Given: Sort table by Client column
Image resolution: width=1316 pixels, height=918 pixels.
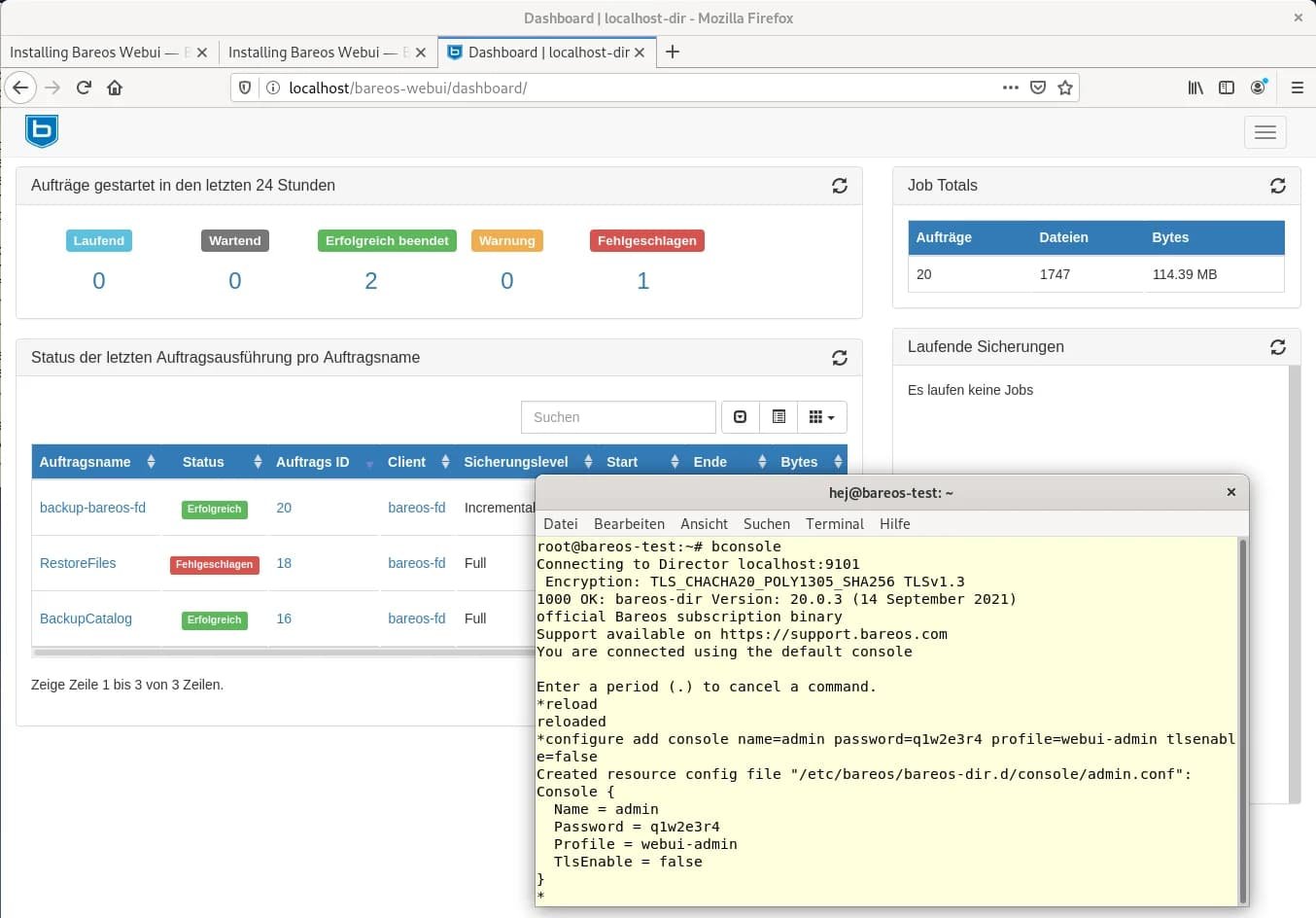Looking at the screenshot, I should (418, 462).
